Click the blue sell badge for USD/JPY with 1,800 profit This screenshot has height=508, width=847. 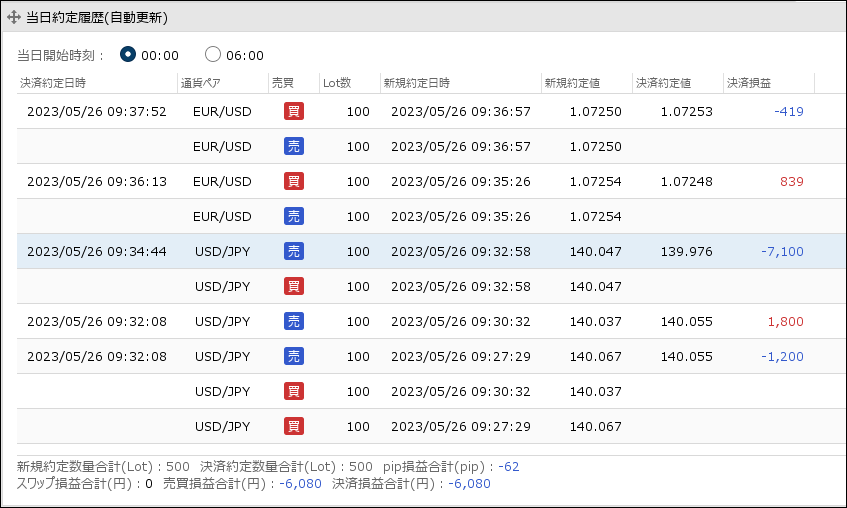pos(294,321)
